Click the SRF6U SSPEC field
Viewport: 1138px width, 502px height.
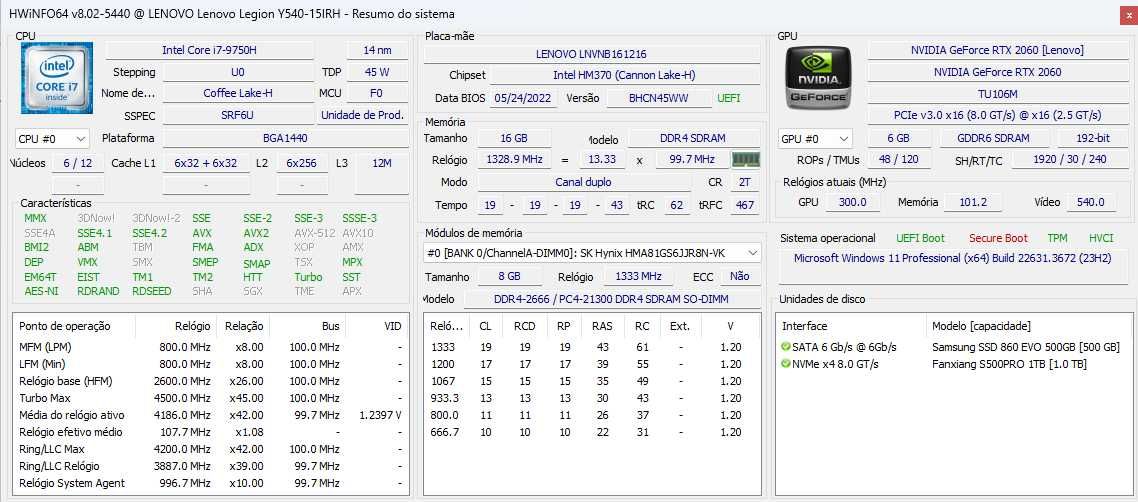238,115
